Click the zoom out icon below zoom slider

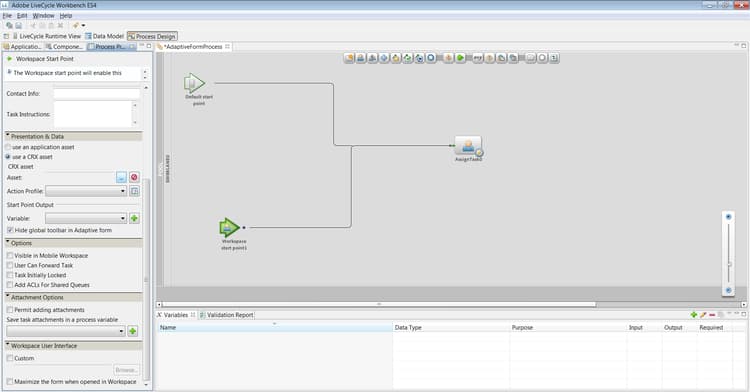pyautogui.click(x=728, y=290)
